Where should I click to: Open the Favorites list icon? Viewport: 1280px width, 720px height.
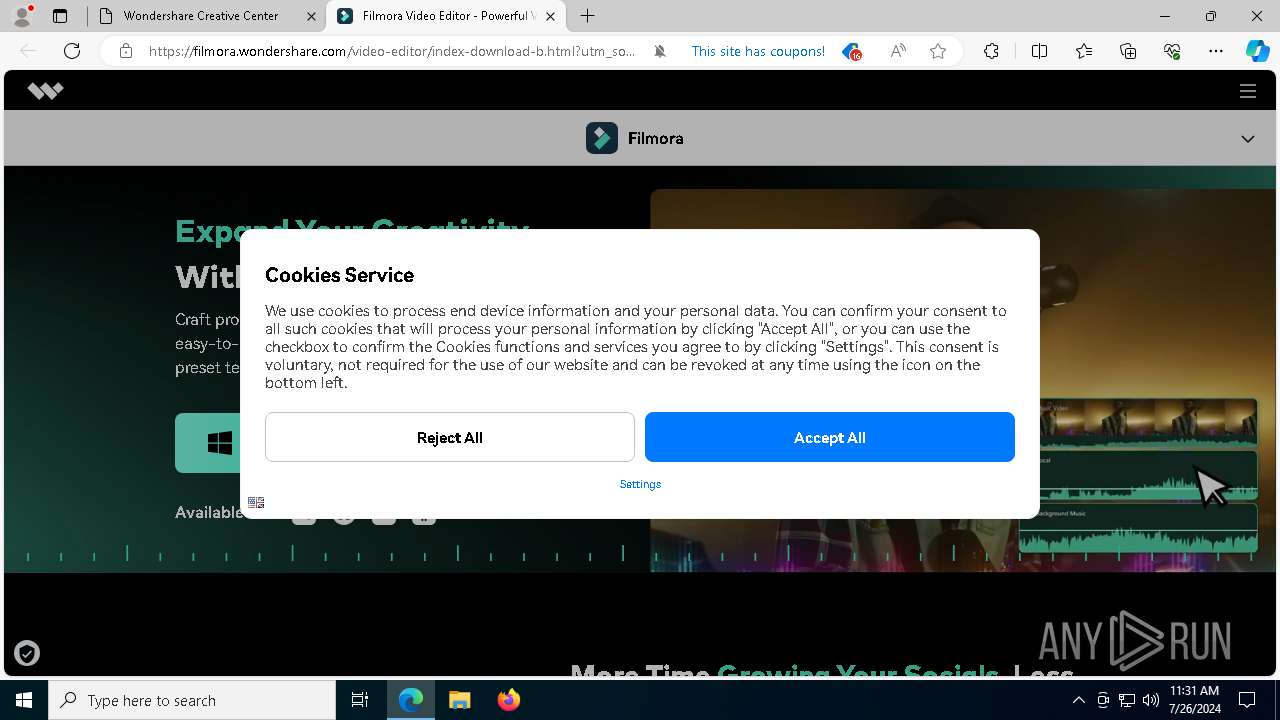pyautogui.click(x=1084, y=51)
